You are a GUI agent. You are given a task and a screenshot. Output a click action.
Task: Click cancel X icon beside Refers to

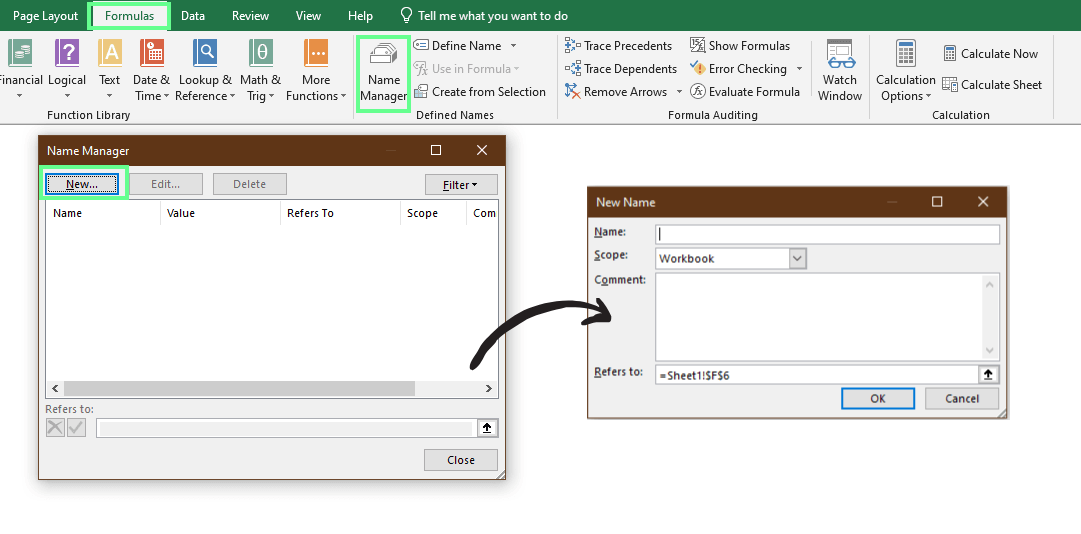(x=55, y=428)
